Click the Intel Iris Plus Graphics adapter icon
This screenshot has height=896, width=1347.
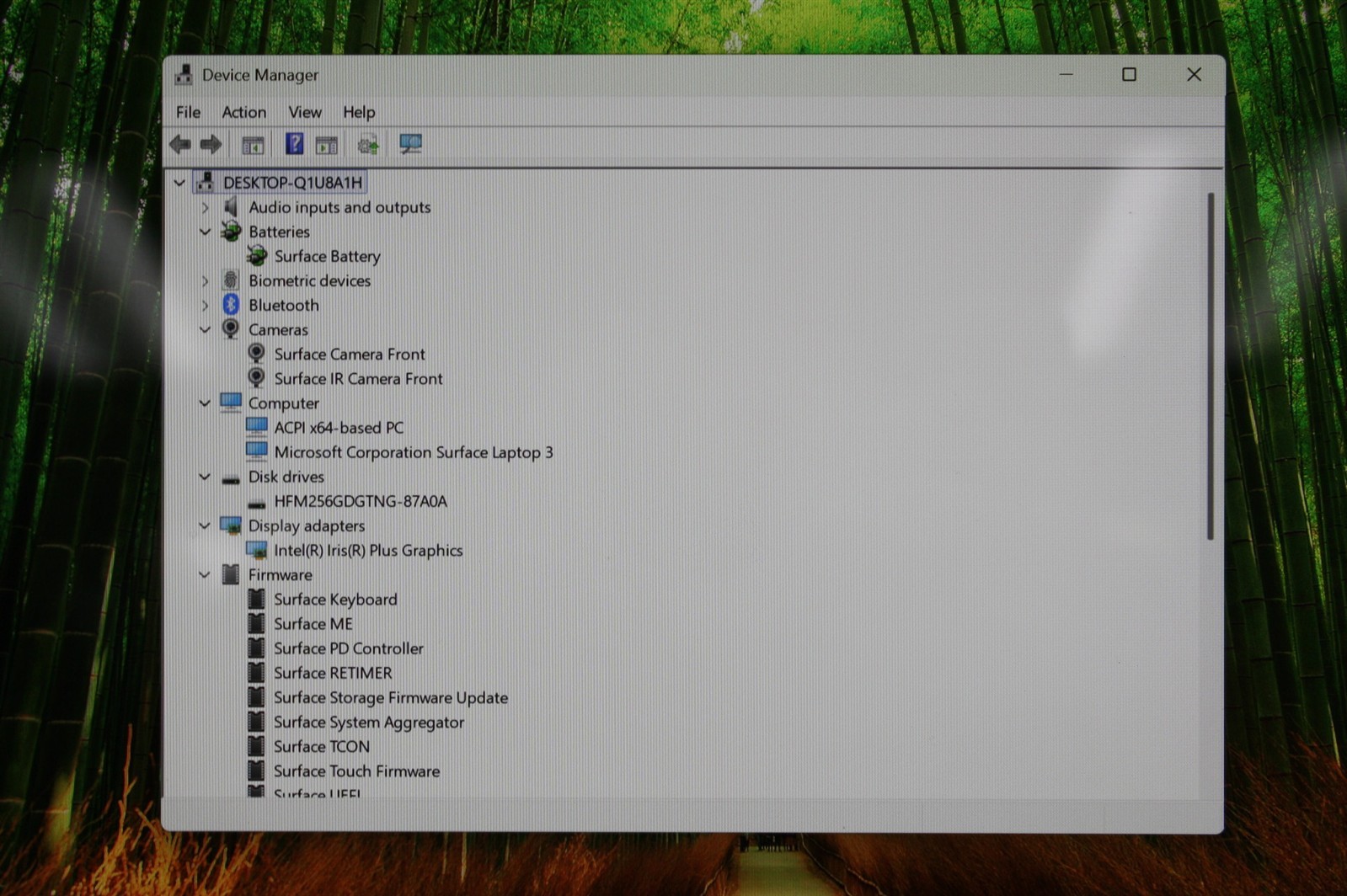pyautogui.click(x=257, y=550)
